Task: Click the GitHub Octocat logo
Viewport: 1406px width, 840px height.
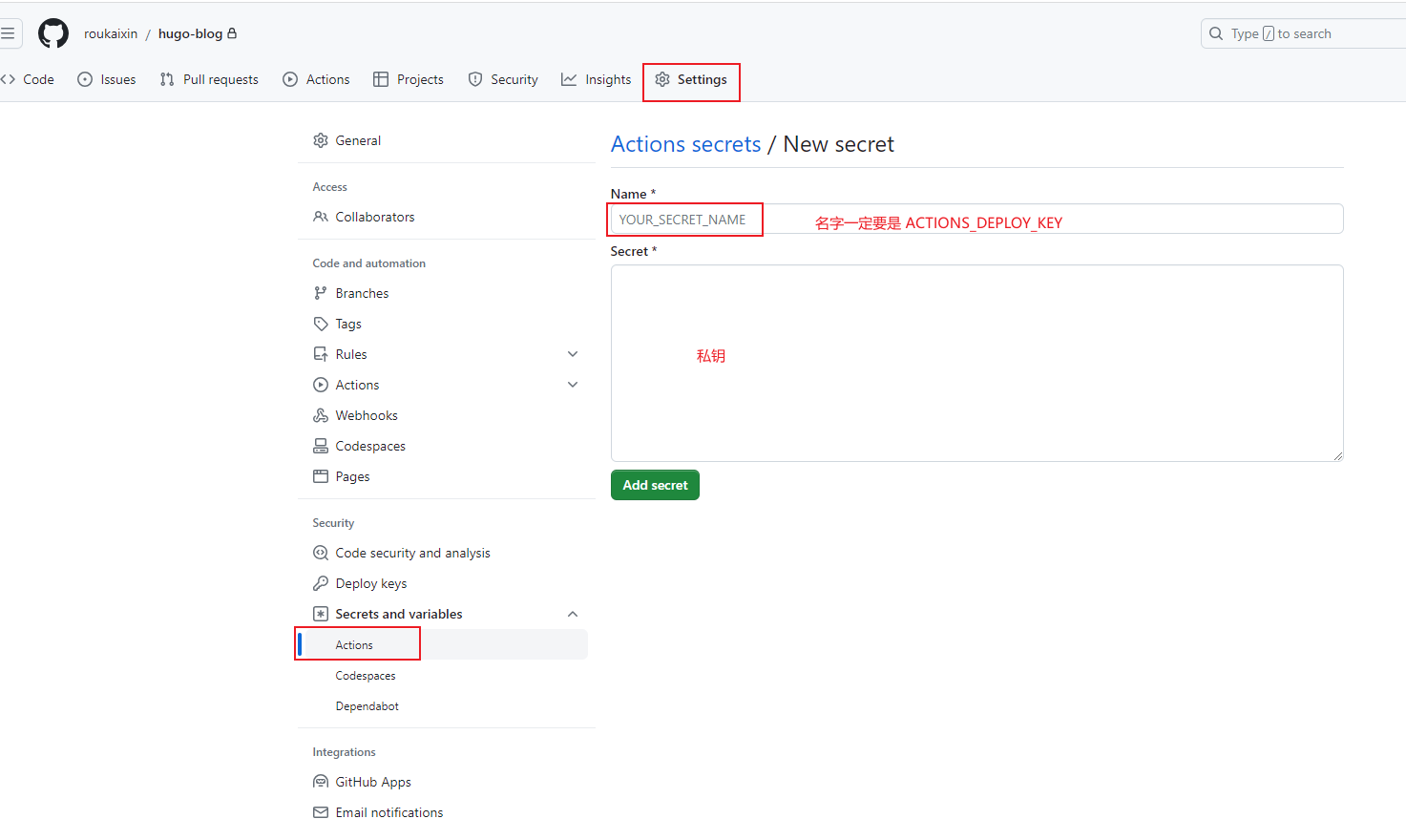Action: 53,33
